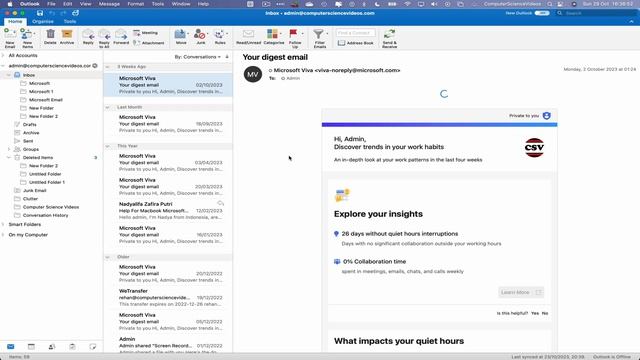Switch to Mail view icon in bottom bar
This screenshot has height=360, width=640.
(11, 347)
